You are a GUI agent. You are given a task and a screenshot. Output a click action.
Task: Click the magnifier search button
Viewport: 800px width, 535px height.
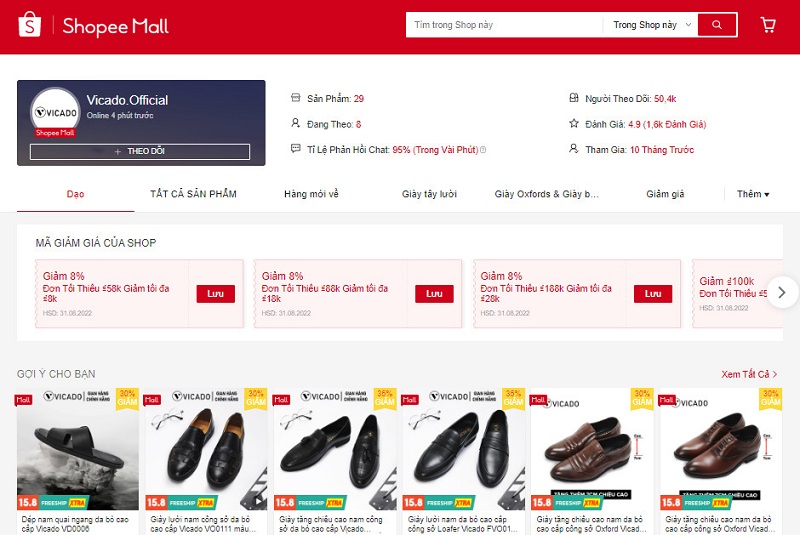tap(717, 24)
